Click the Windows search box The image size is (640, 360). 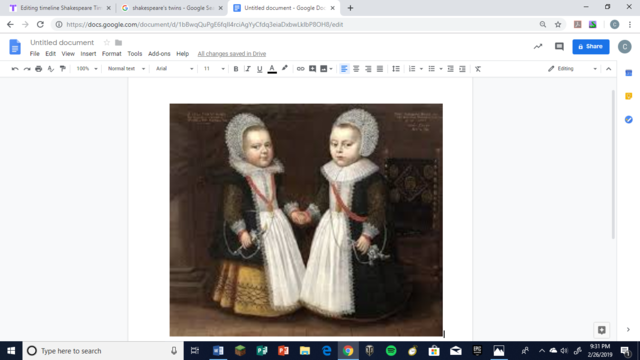point(103,351)
